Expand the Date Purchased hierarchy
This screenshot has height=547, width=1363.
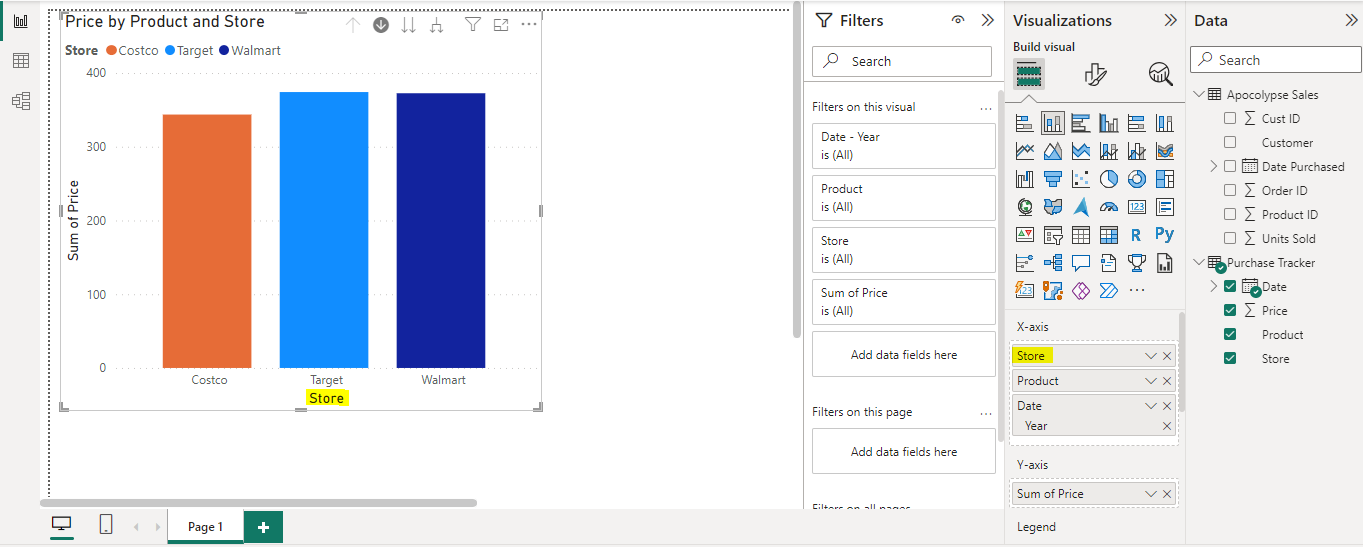1214,166
